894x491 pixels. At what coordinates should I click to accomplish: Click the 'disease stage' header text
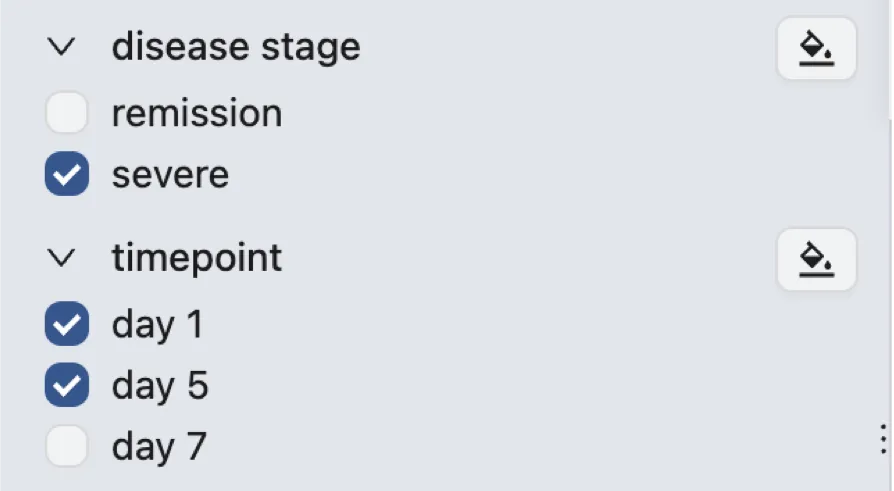pyautogui.click(x=236, y=47)
